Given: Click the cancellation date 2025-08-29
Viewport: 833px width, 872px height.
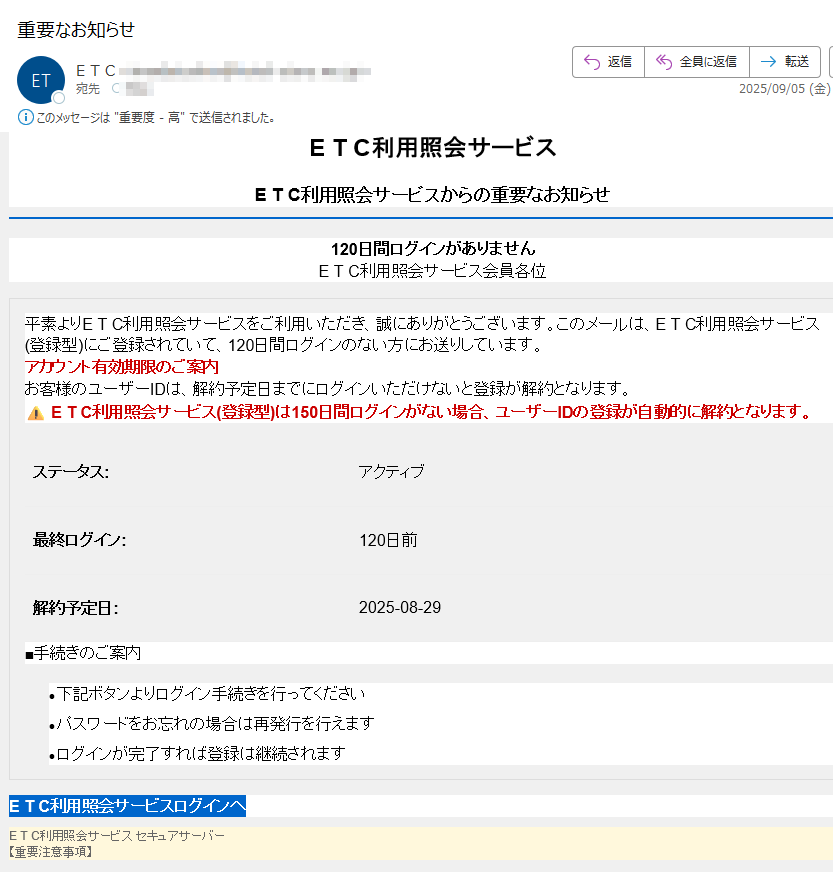Looking at the screenshot, I should [400, 607].
